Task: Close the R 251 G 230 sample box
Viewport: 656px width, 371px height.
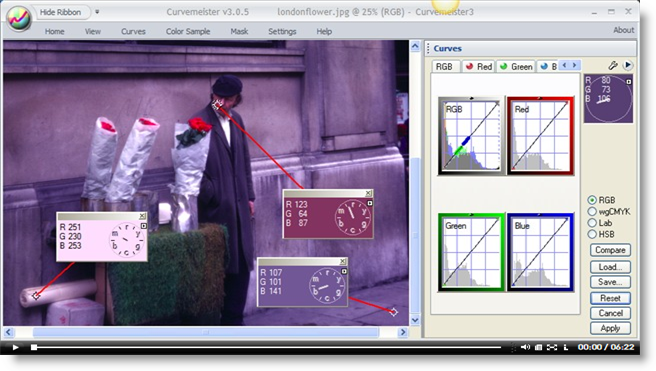Action: (x=142, y=216)
